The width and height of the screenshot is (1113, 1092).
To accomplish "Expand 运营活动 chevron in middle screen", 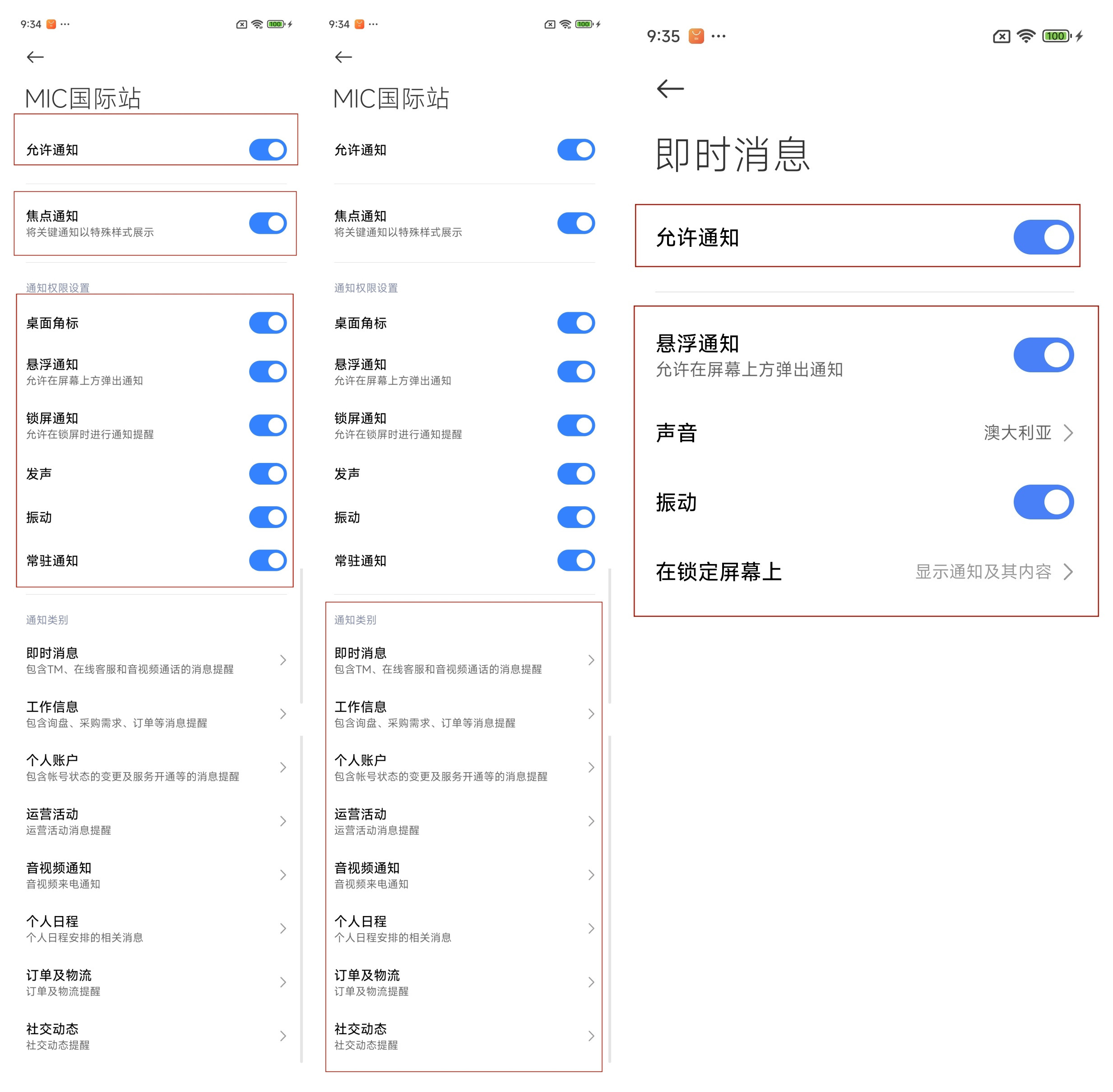I will pyautogui.click(x=592, y=821).
